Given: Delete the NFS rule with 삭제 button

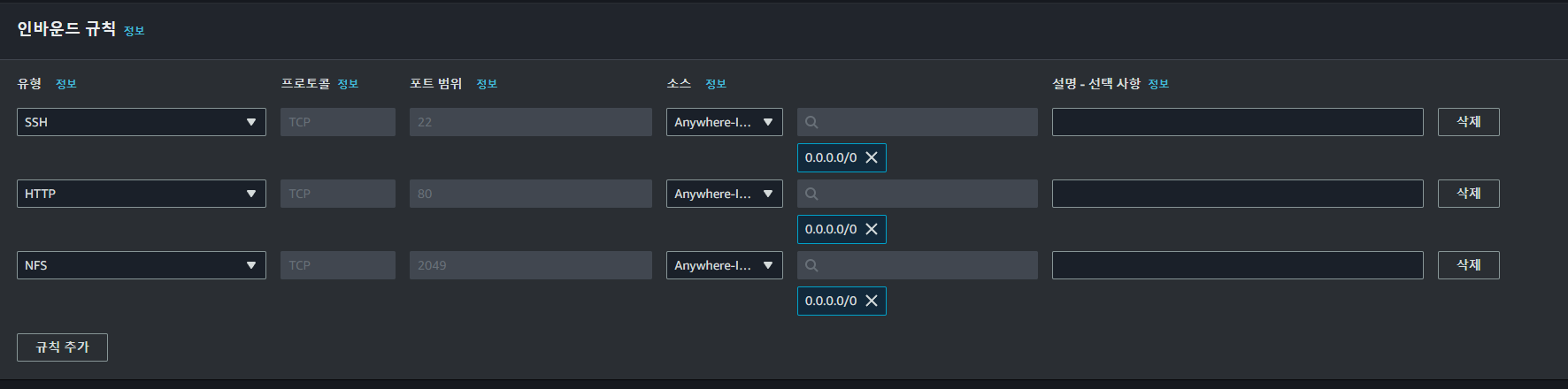Looking at the screenshot, I should [x=1468, y=265].
